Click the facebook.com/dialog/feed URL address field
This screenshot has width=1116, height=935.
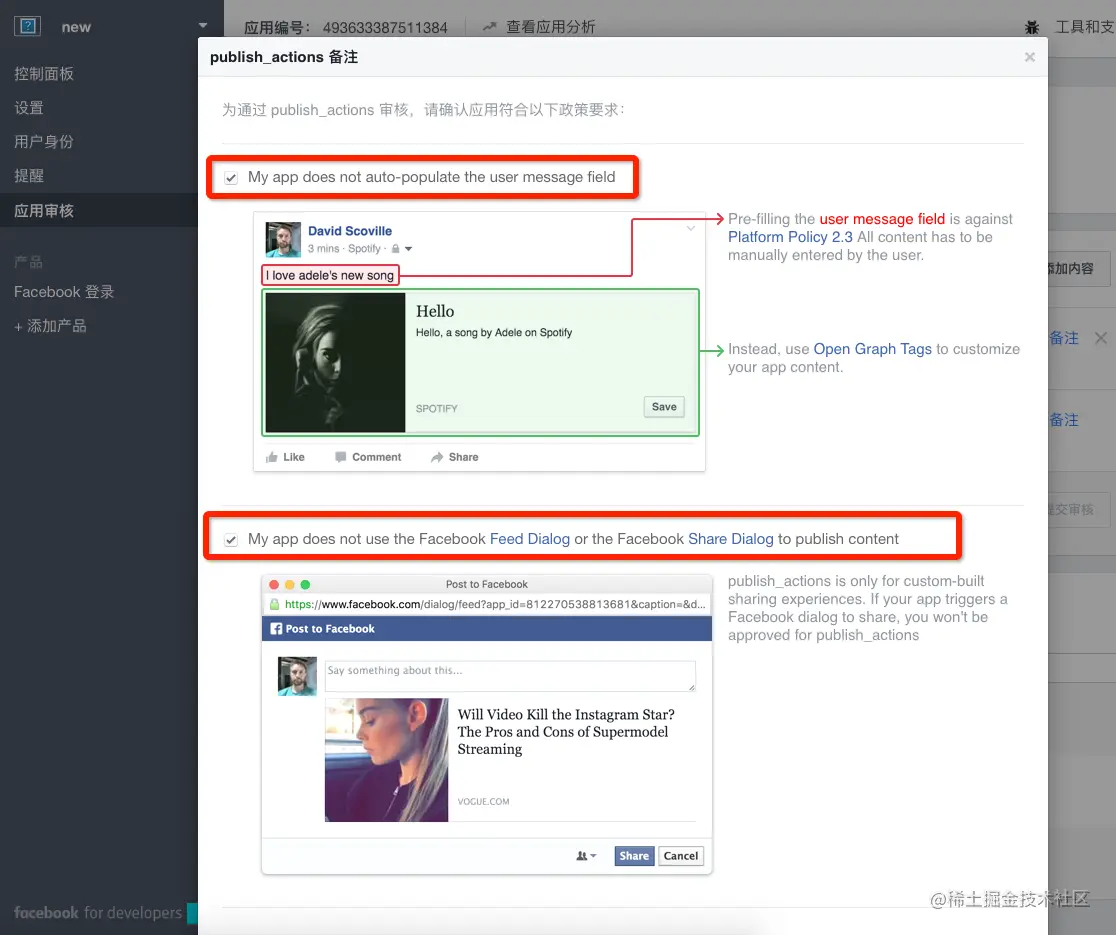pyautogui.click(x=495, y=604)
